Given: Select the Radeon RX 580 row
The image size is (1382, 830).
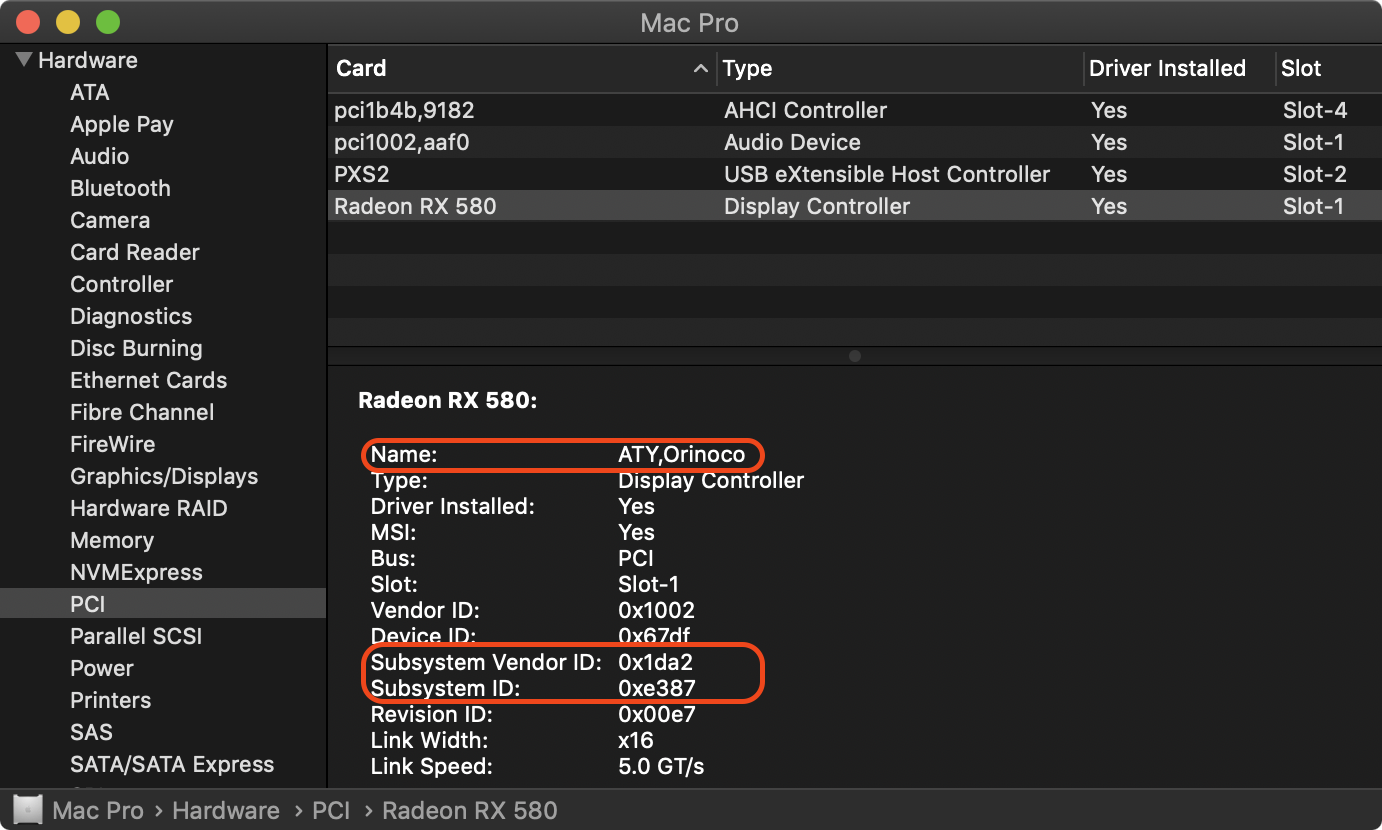Looking at the screenshot, I should point(855,206).
